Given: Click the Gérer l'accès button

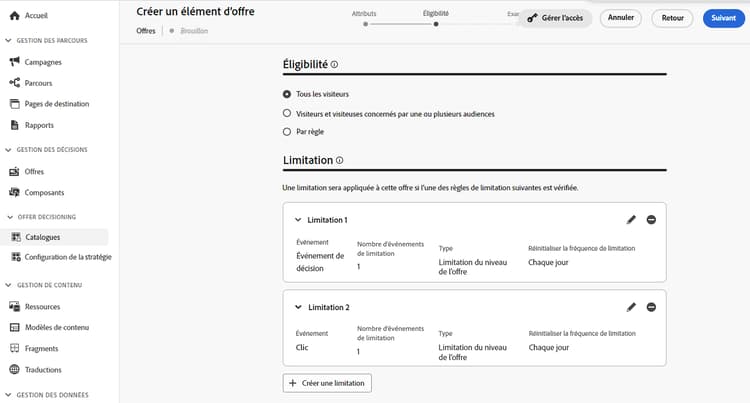Looking at the screenshot, I should (x=555, y=18).
